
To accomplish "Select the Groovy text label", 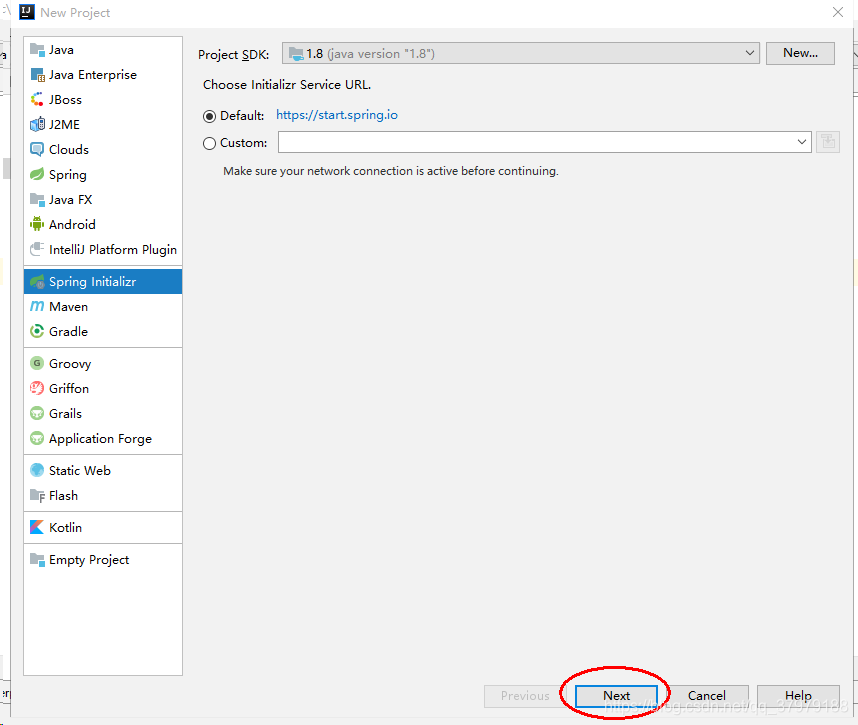I will (x=70, y=364).
